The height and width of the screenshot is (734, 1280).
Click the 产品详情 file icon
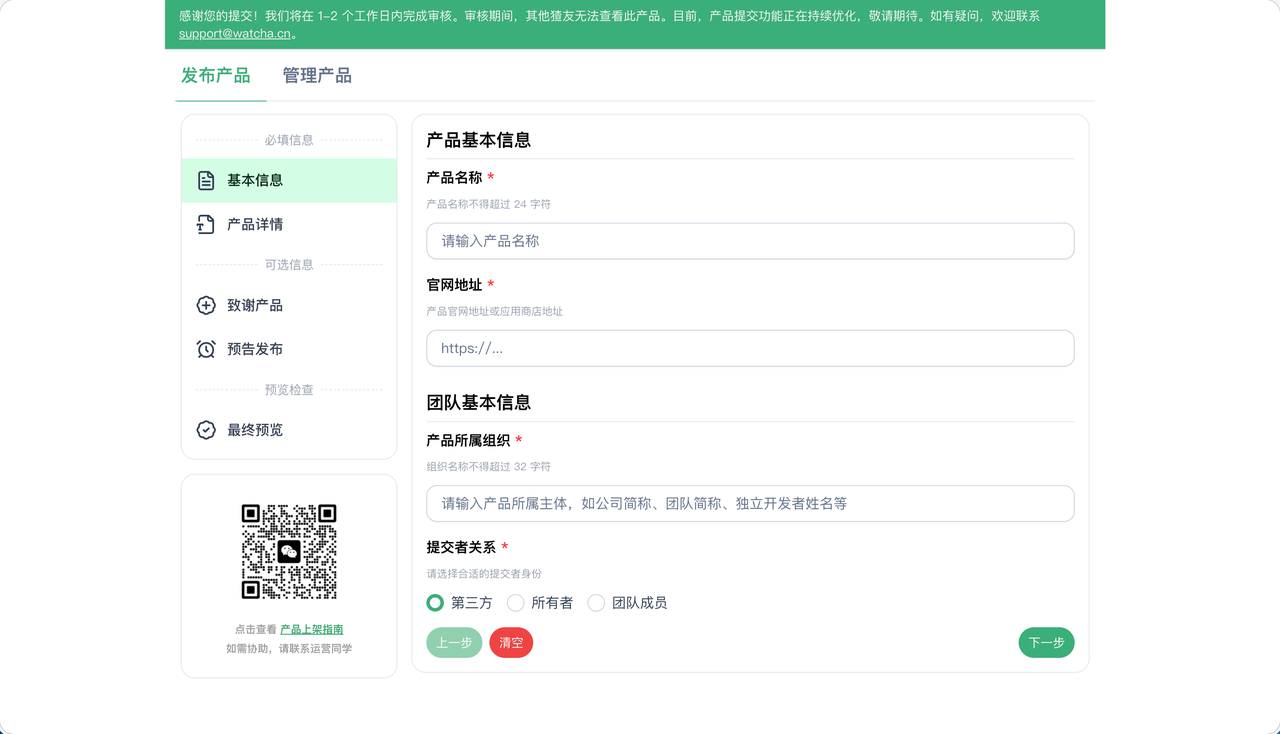point(206,224)
